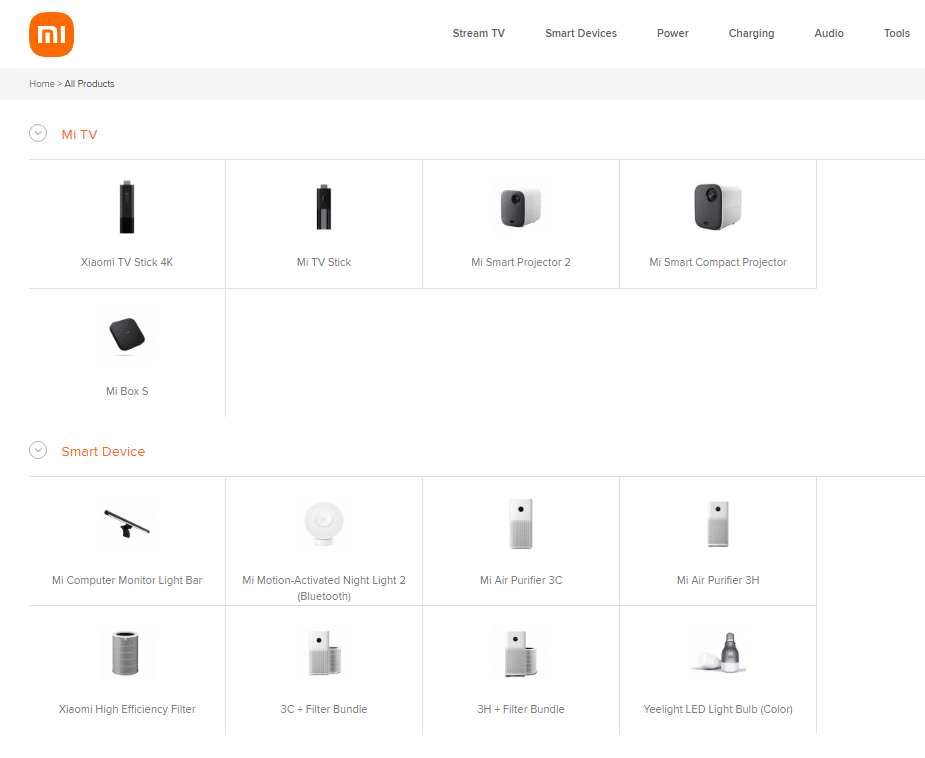
Task: Open the Stream TV menu
Action: click(x=478, y=34)
